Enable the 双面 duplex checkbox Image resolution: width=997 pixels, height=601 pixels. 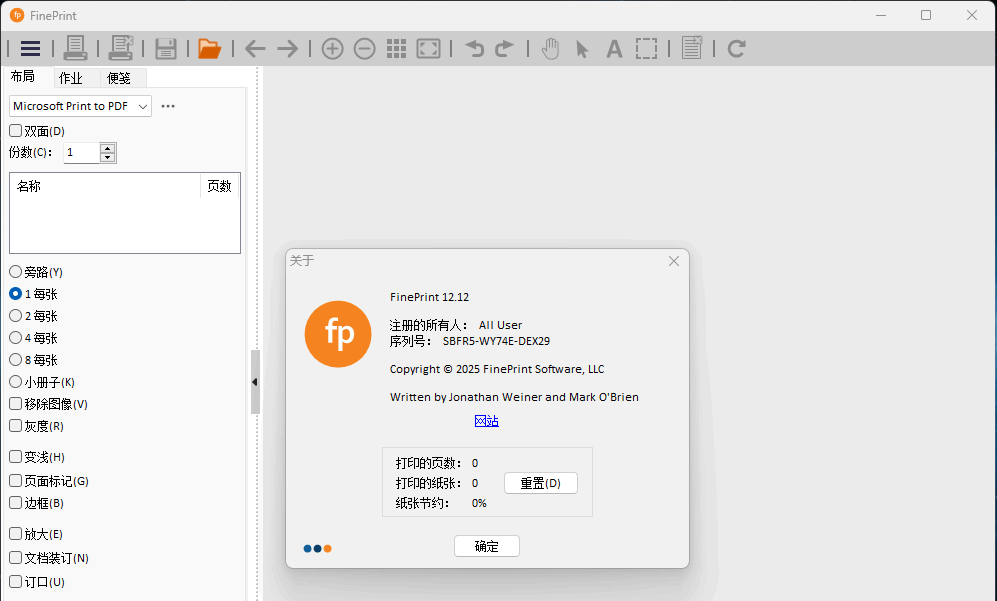16,131
